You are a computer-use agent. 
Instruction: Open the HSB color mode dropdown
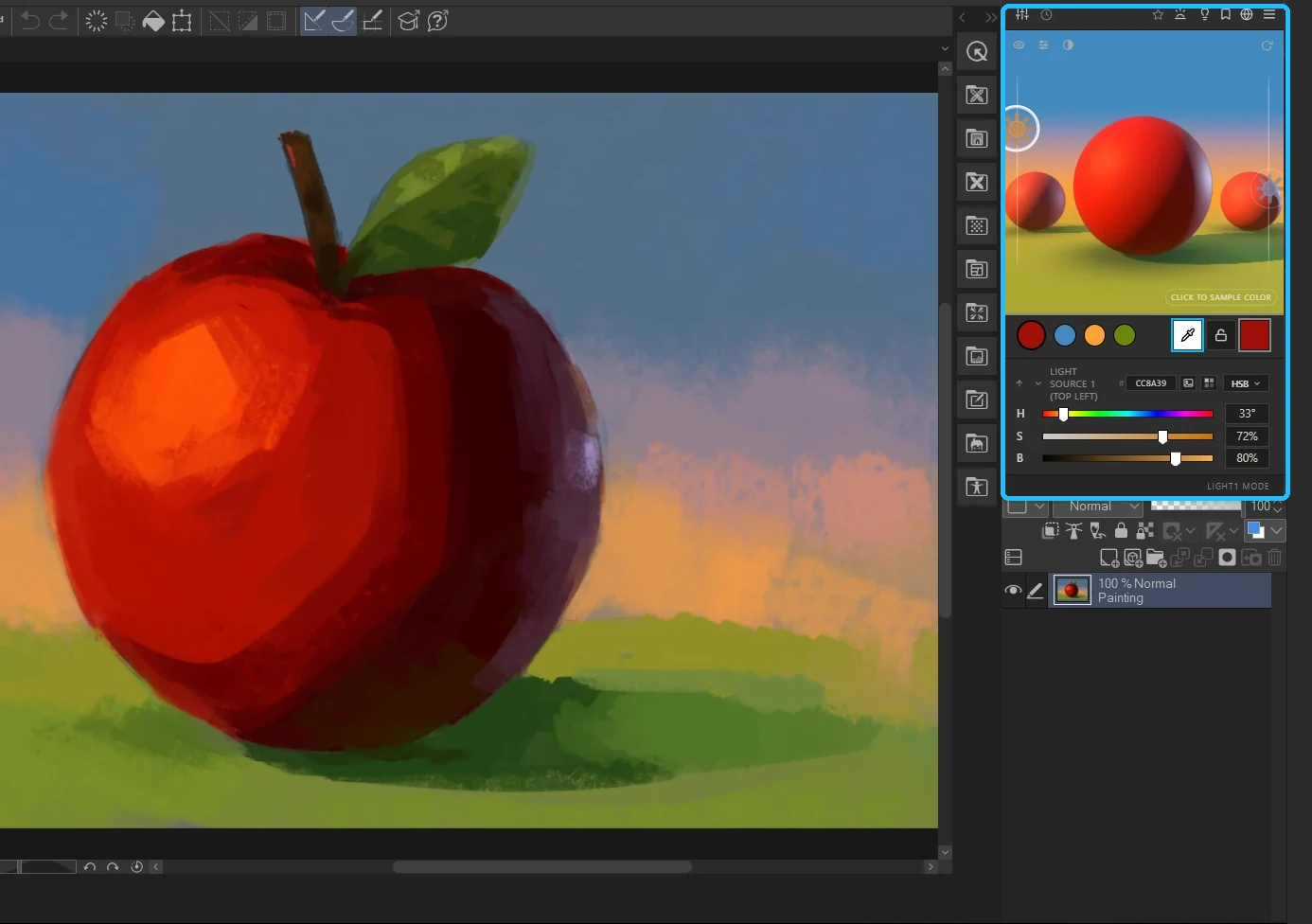pyautogui.click(x=1246, y=383)
